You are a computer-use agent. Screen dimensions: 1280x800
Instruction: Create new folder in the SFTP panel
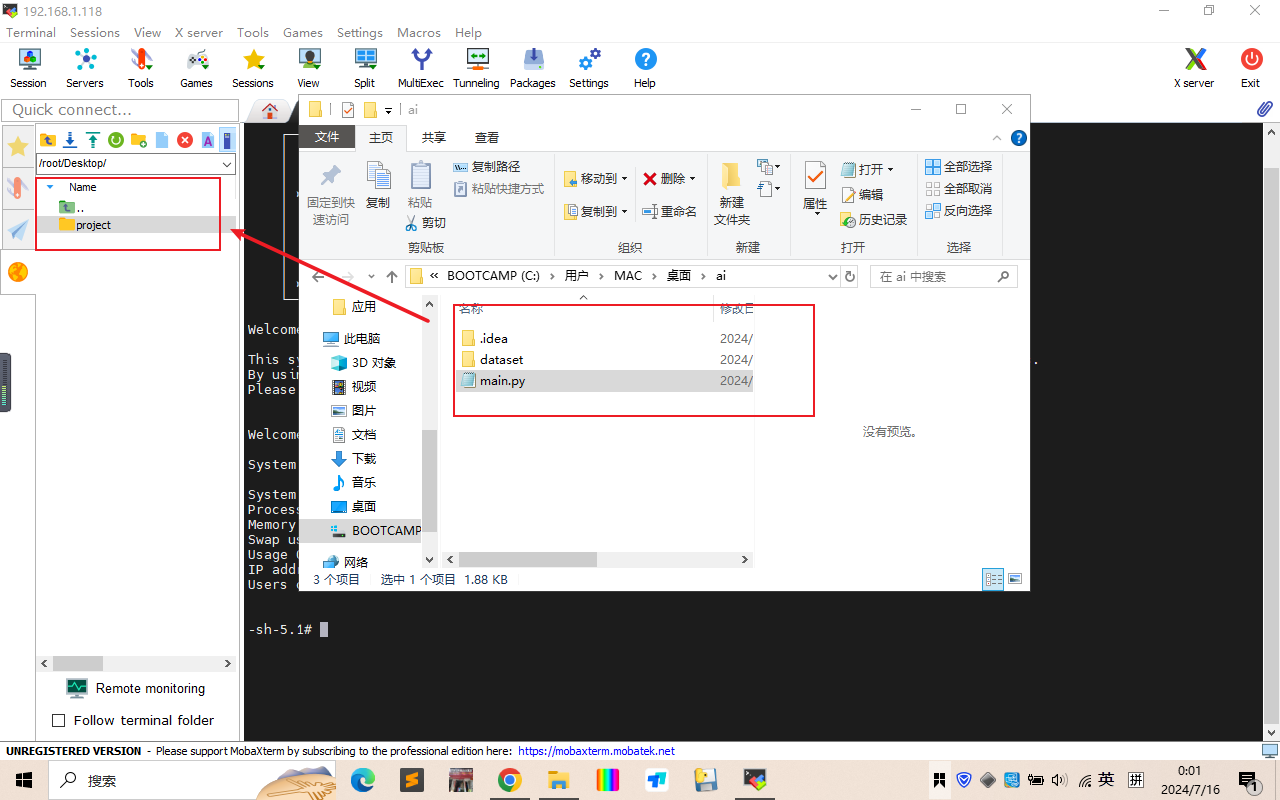click(139, 140)
